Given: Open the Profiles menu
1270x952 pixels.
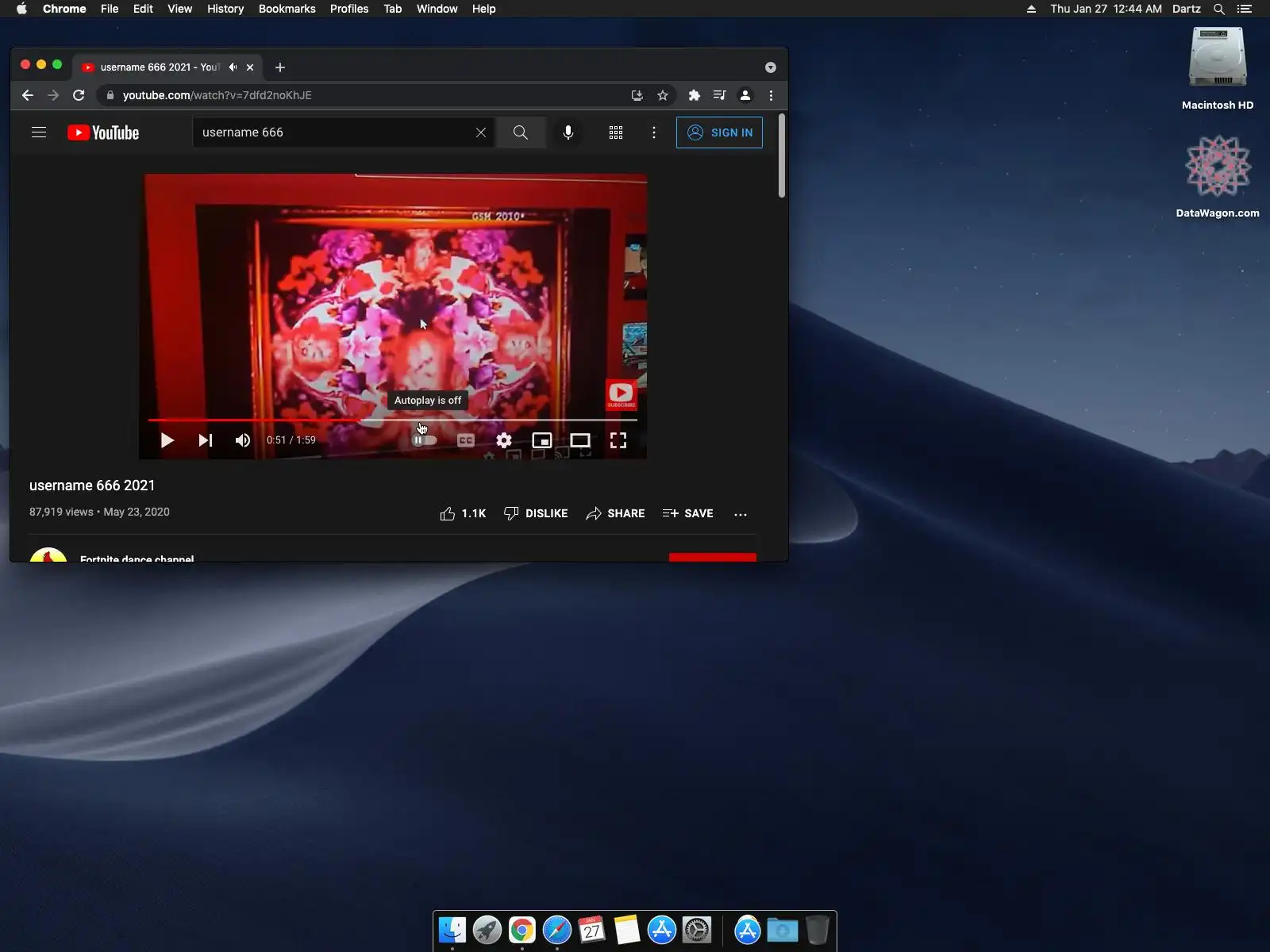Looking at the screenshot, I should (x=349, y=9).
